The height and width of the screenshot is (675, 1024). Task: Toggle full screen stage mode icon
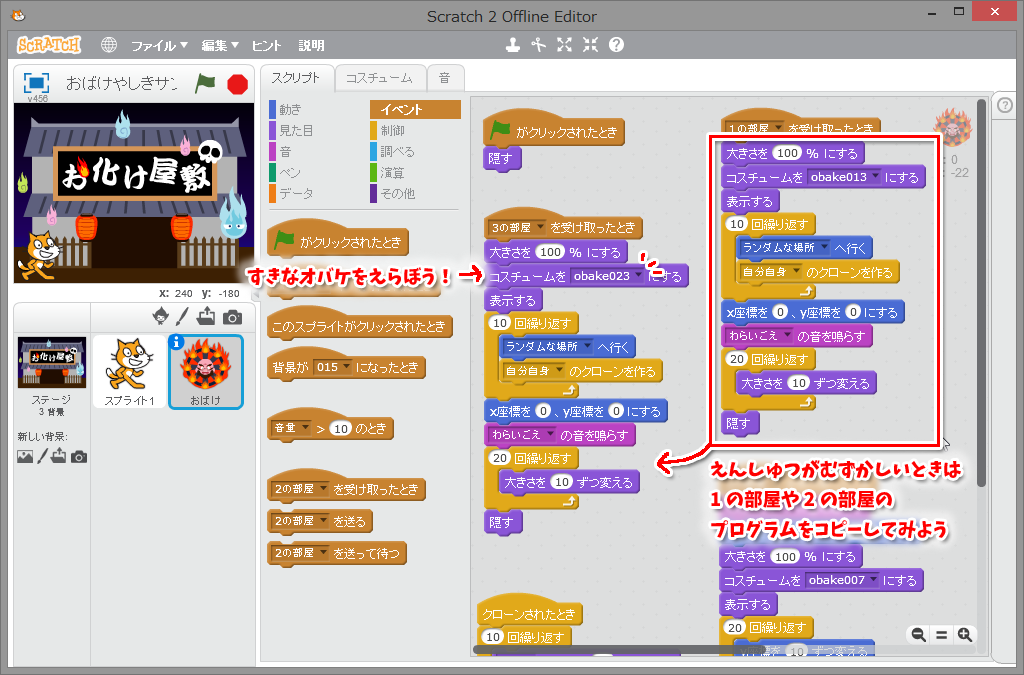click(36, 83)
